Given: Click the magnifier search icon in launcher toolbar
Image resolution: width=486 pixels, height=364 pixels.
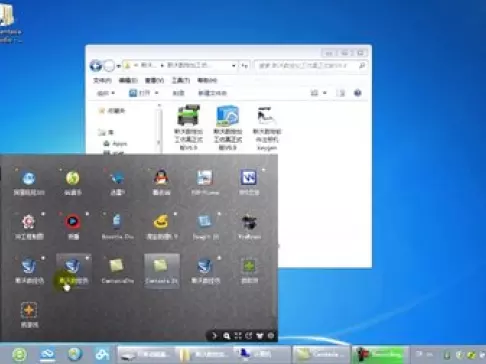Looking at the screenshot, I should tap(227, 336).
